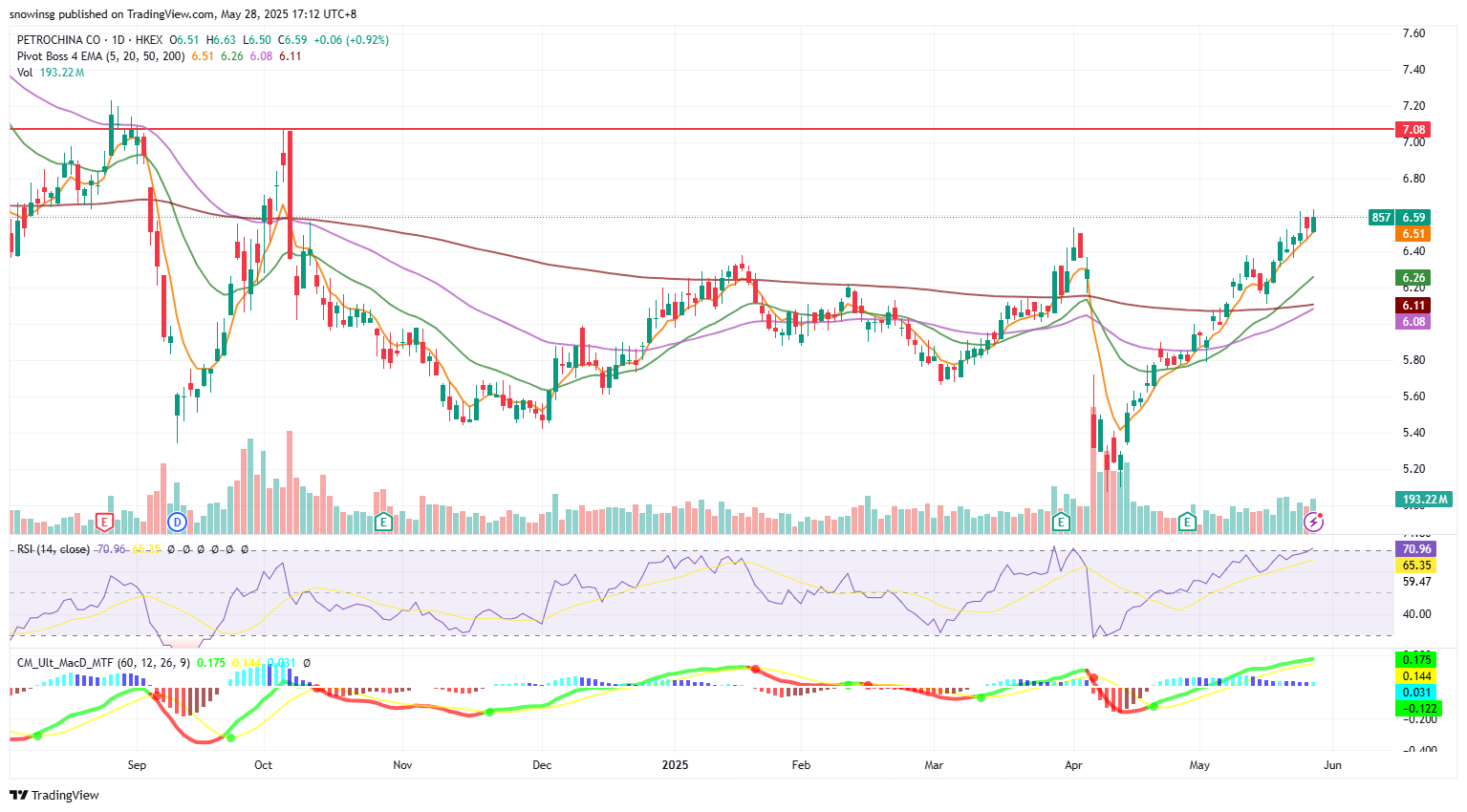This screenshot has width=1467, height=812.
Task: Click the Jun label on time axis
Action: [1332, 765]
